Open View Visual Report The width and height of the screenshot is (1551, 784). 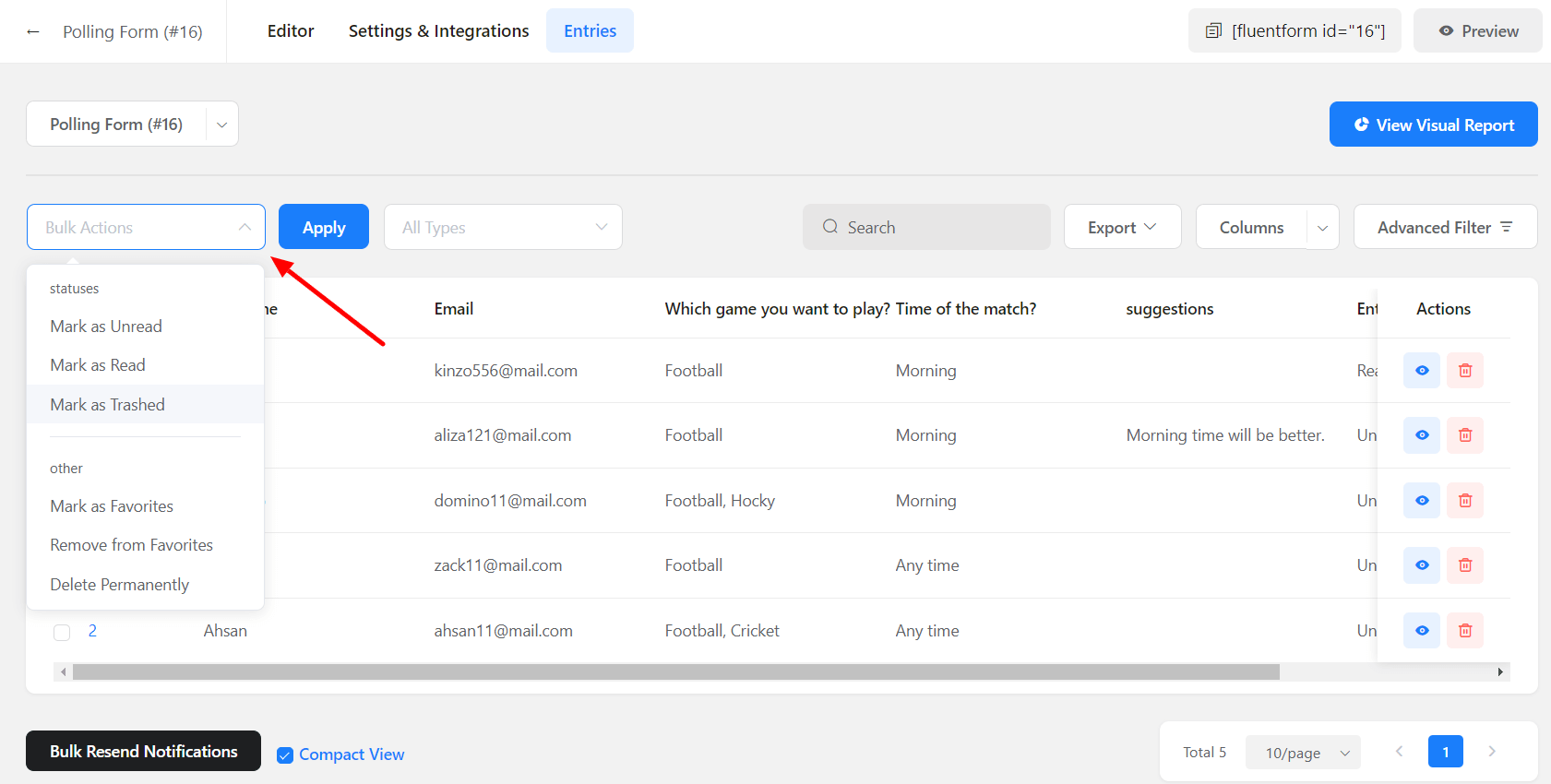click(x=1433, y=125)
